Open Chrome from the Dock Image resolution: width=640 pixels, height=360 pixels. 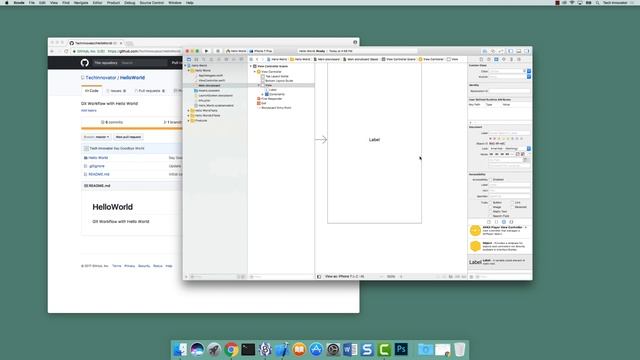tap(231, 349)
